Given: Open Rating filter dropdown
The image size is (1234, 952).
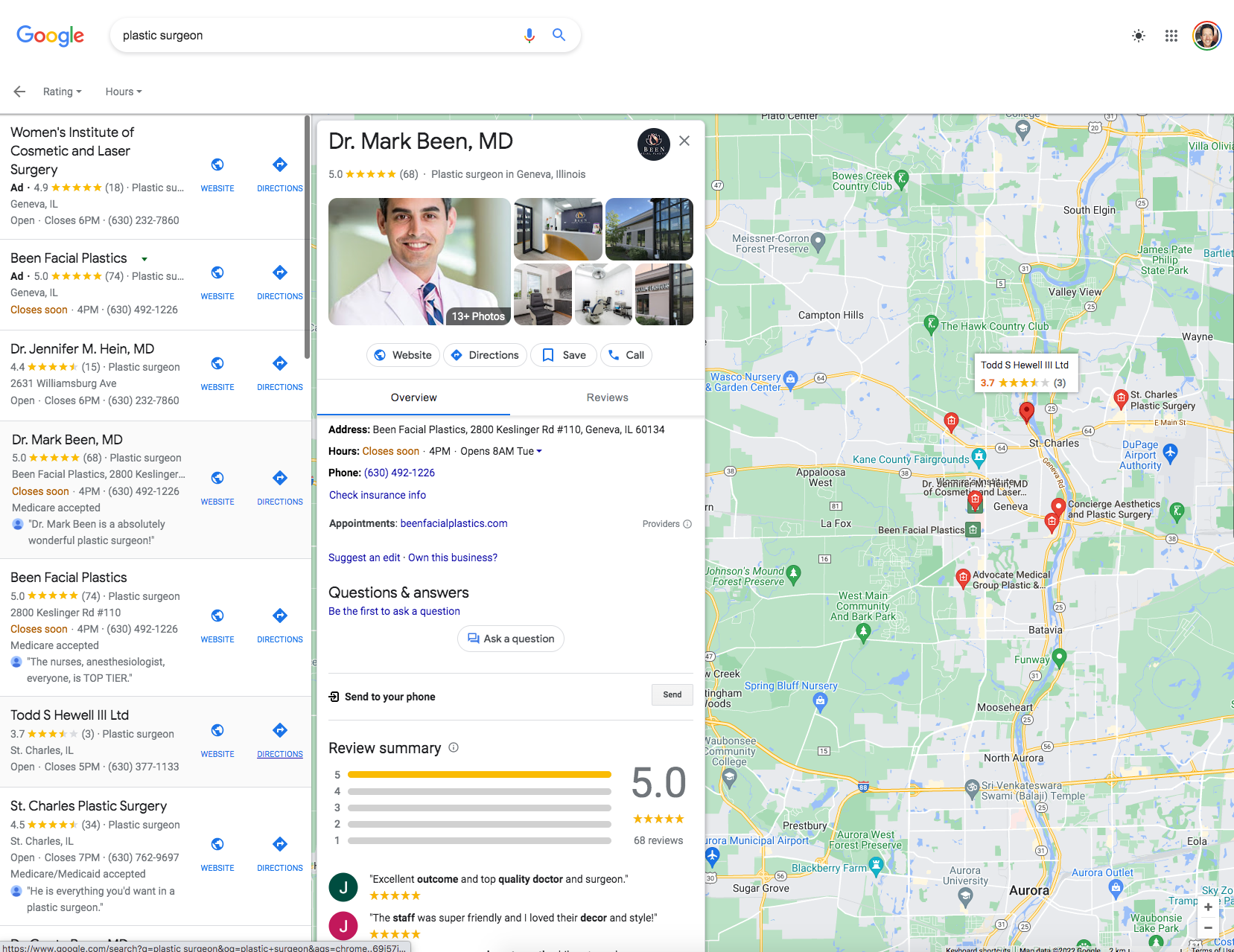Looking at the screenshot, I should (62, 92).
